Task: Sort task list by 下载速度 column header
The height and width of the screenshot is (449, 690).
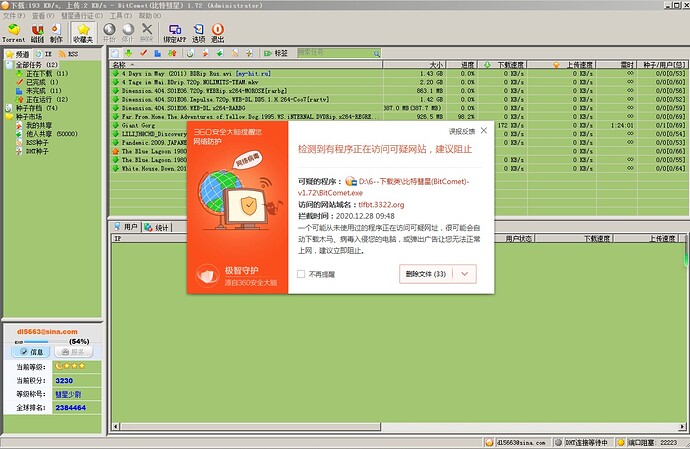Action: 502,65
